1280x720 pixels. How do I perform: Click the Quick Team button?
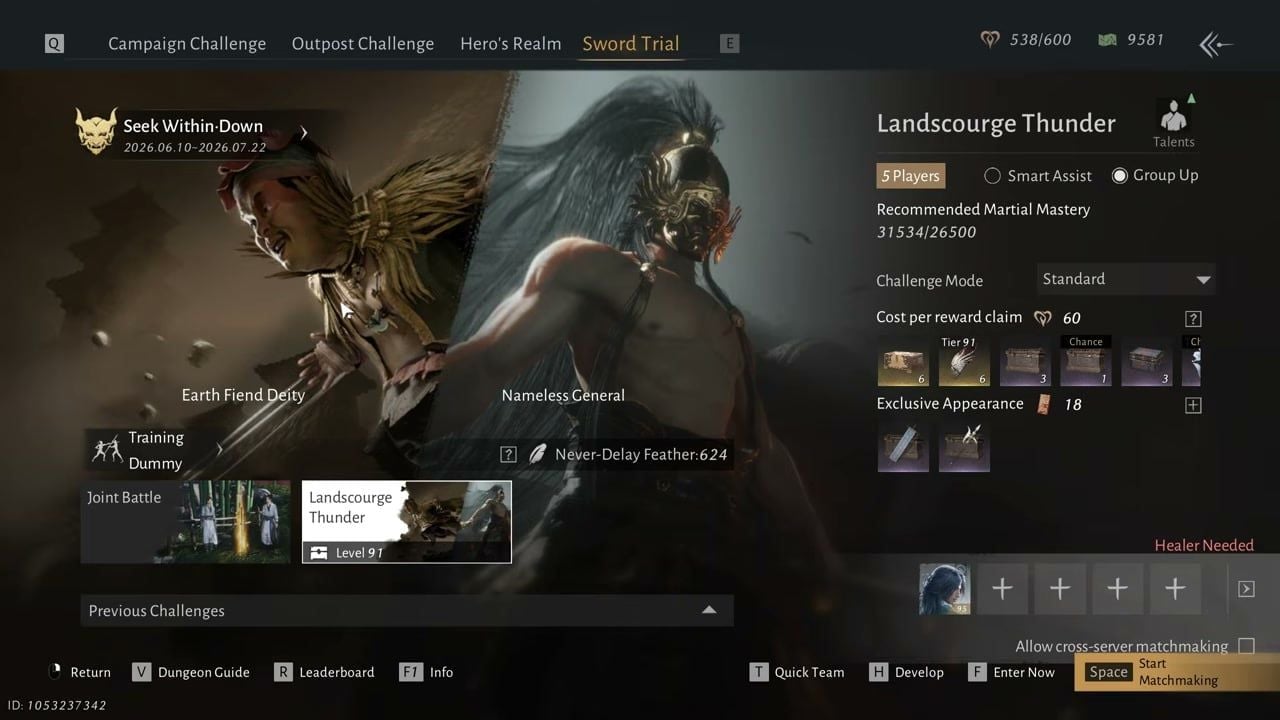[797, 672]
